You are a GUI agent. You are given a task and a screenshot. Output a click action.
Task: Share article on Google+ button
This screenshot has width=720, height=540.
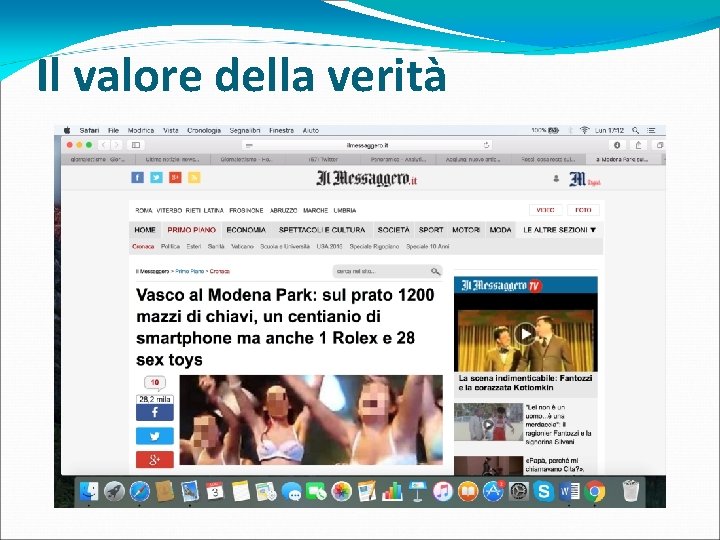pos(155,459)
